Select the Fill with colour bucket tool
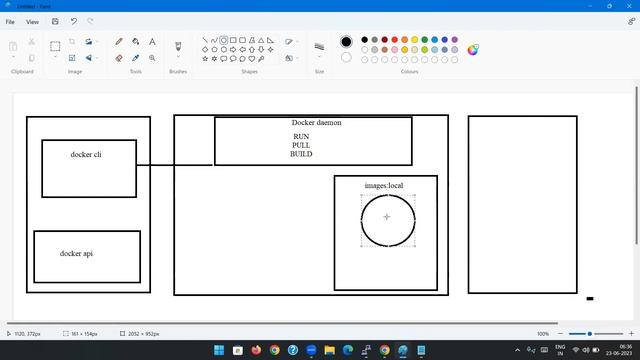Screen dimensions: 640x360 click(x=136, y=42)
